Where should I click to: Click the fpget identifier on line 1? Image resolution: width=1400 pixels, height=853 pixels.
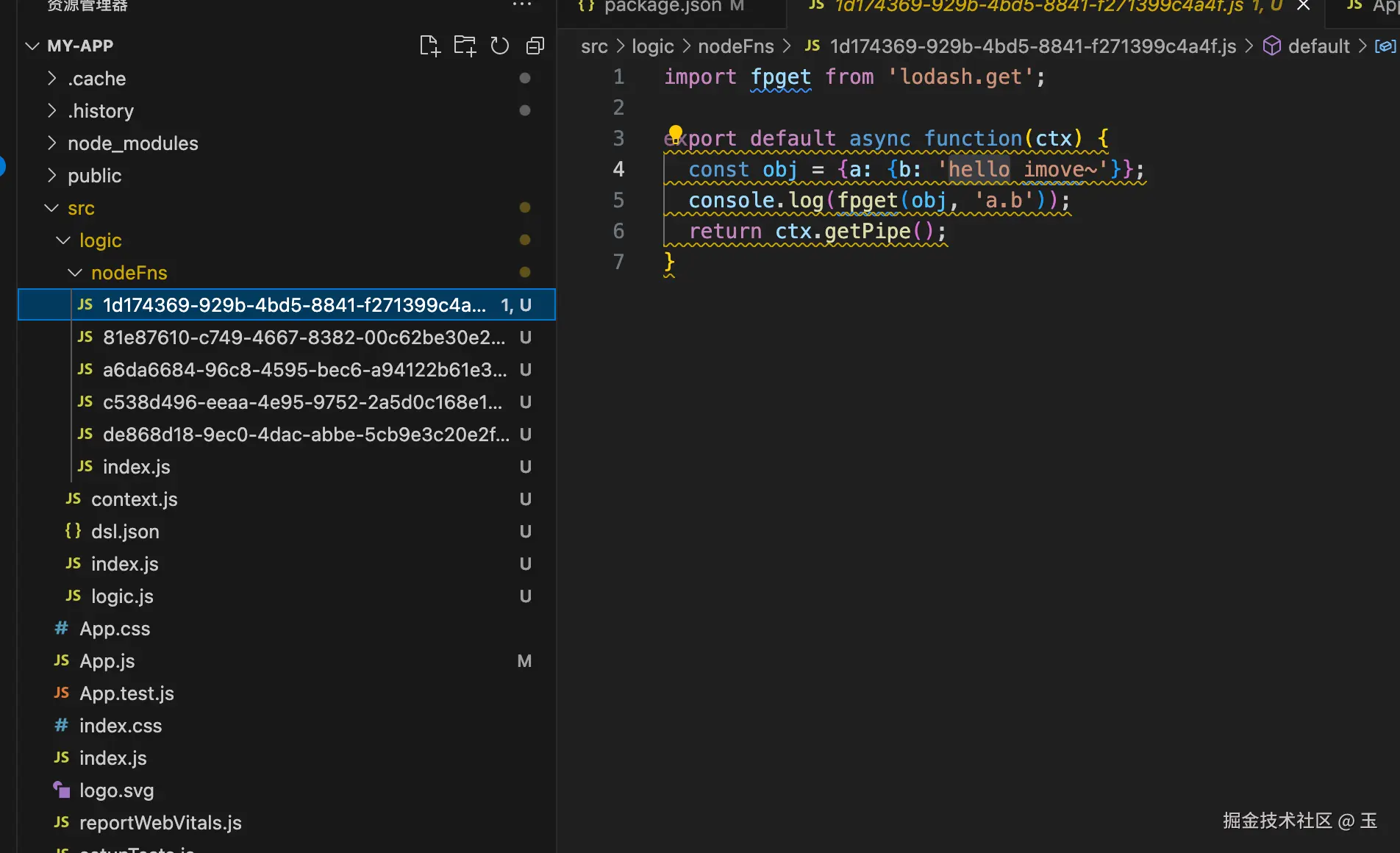tap(780, 76)
